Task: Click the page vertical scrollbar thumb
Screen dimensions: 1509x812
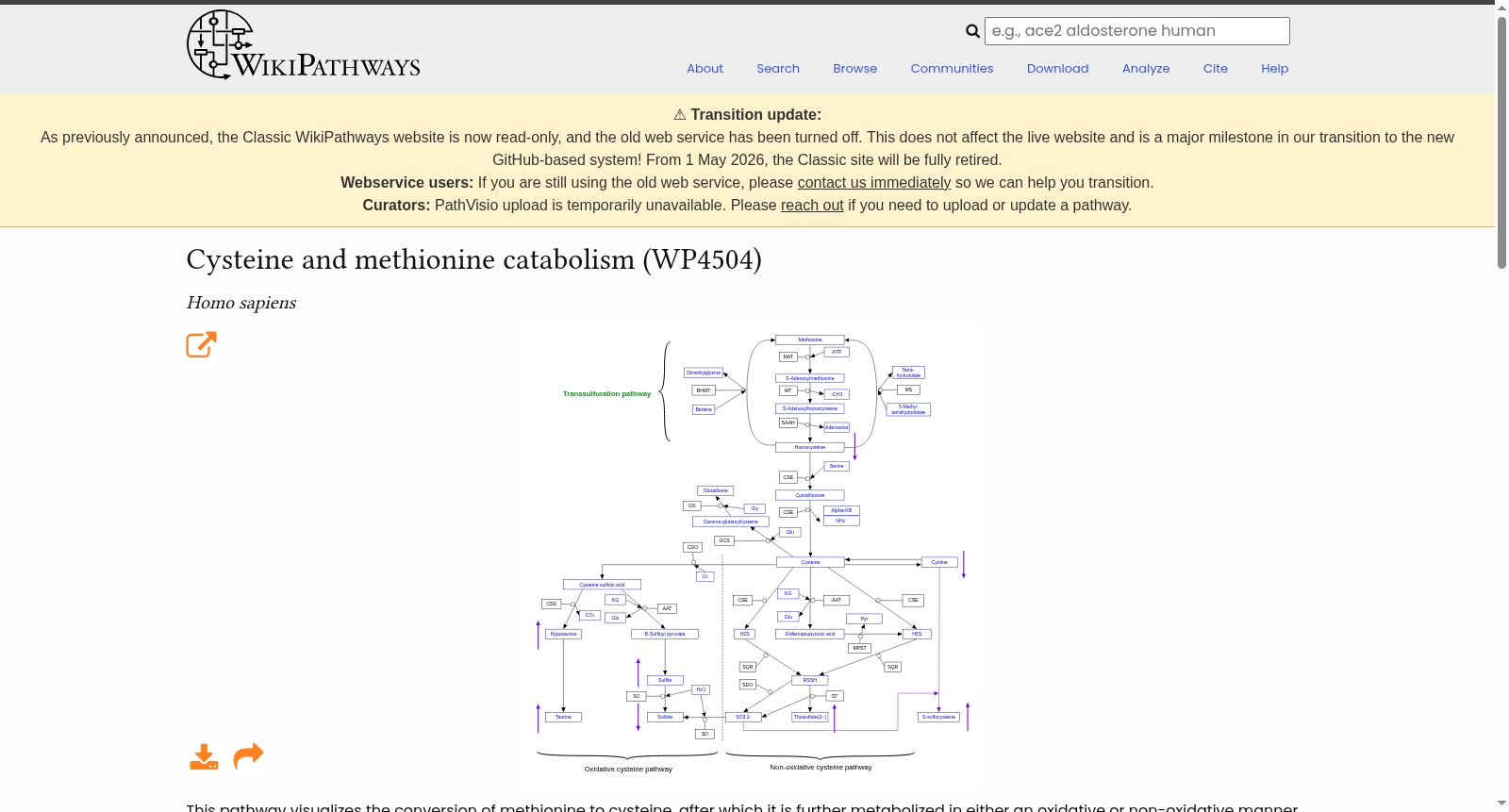Action: coord(1501,141)
